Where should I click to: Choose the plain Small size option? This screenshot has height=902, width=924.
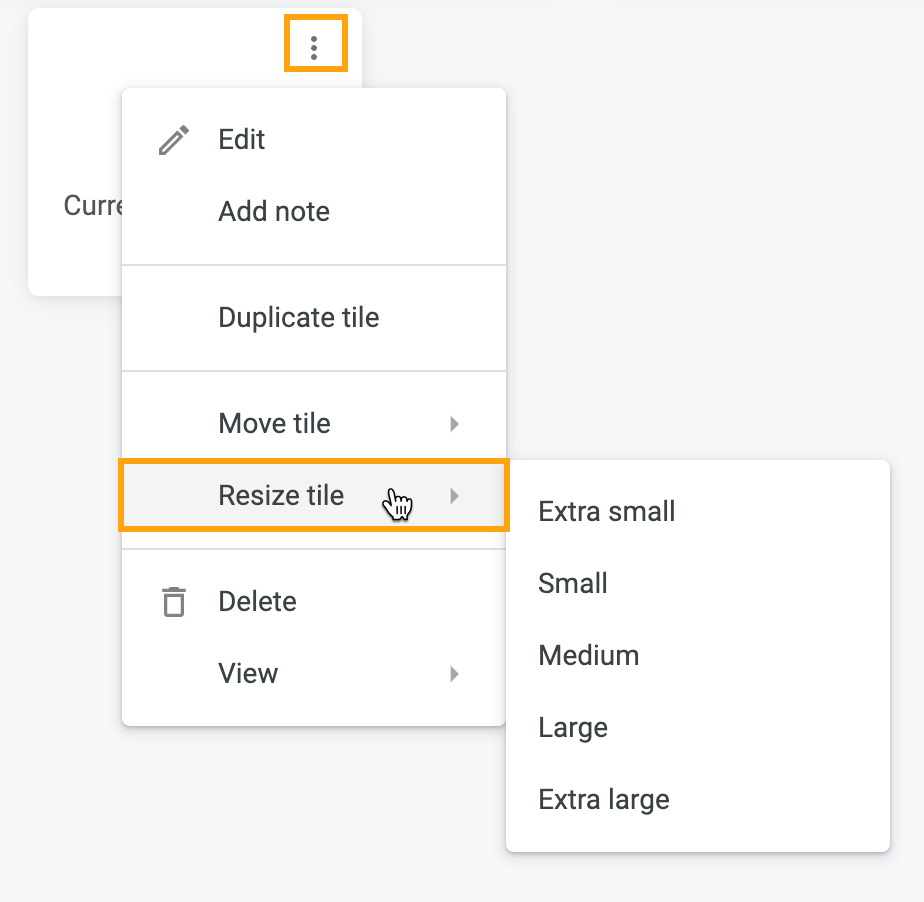(698, 583)
